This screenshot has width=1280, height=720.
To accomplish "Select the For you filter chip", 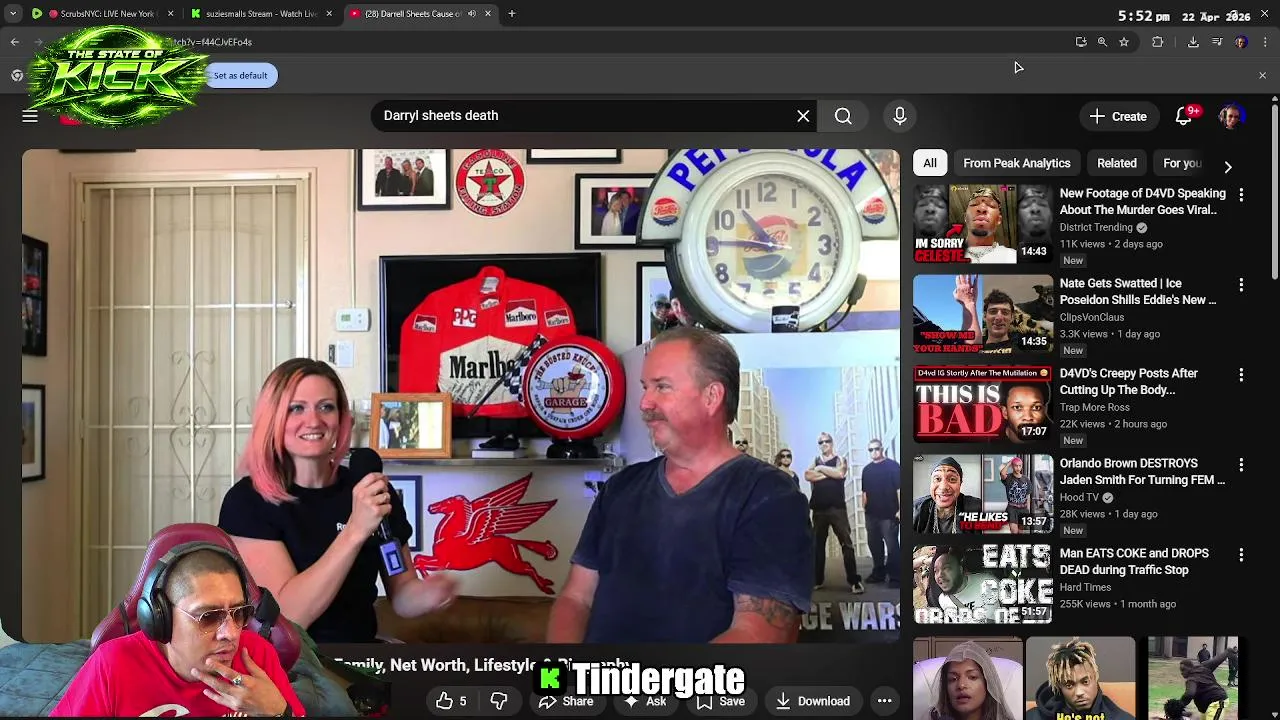I will pos(1181,163).
